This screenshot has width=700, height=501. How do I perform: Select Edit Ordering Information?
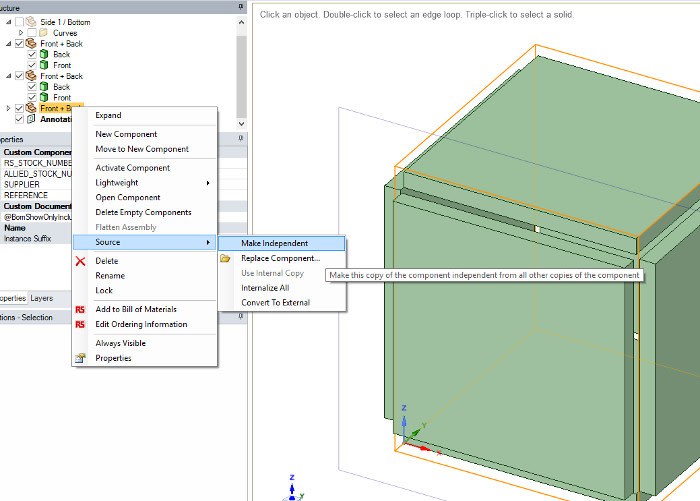(145, 324)
